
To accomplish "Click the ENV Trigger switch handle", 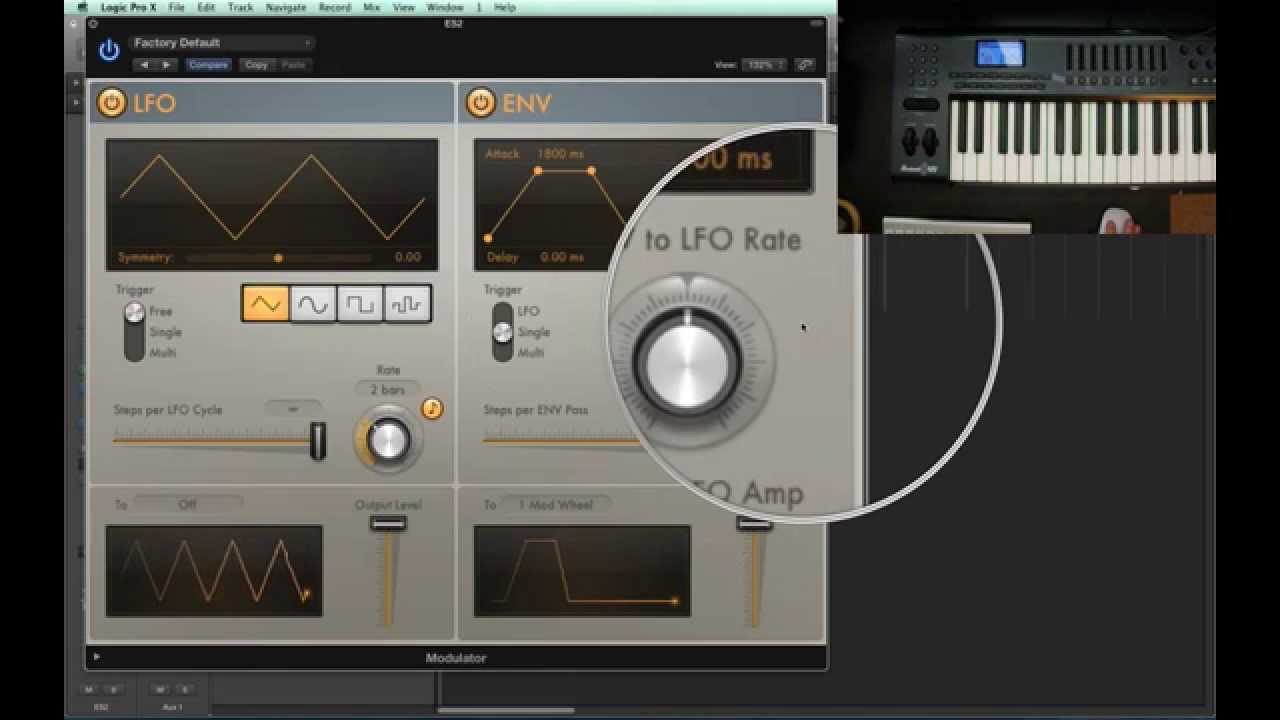I will pyautogui.click(x=503, y=332).
